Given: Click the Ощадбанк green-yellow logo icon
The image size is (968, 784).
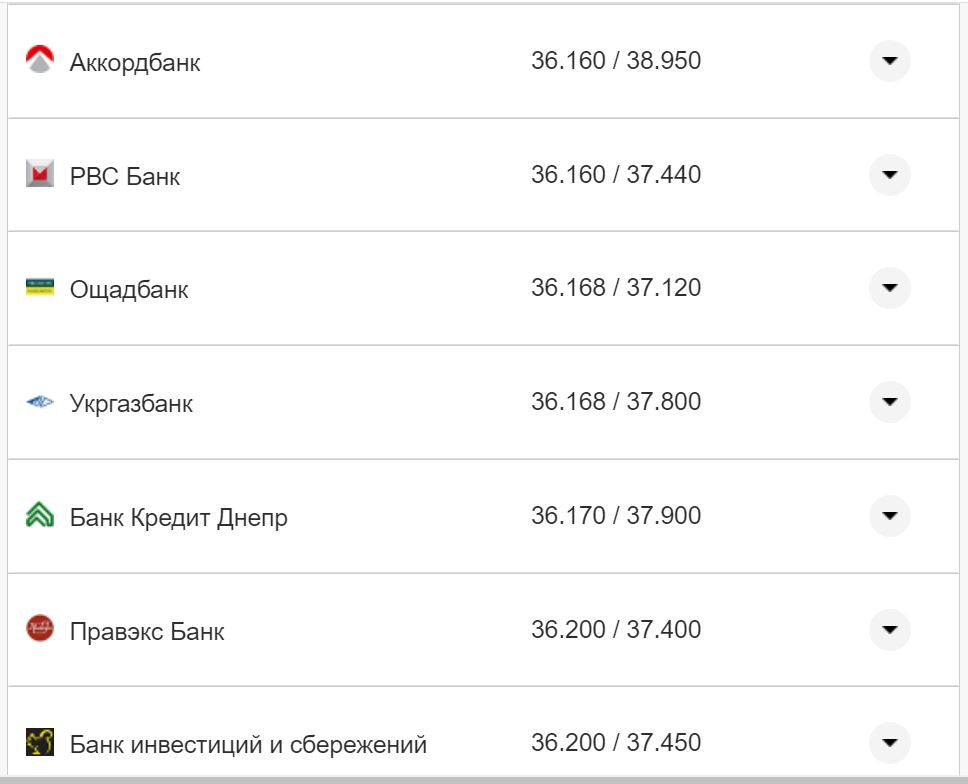Looking at the screenshot, I should click(40, 288).
